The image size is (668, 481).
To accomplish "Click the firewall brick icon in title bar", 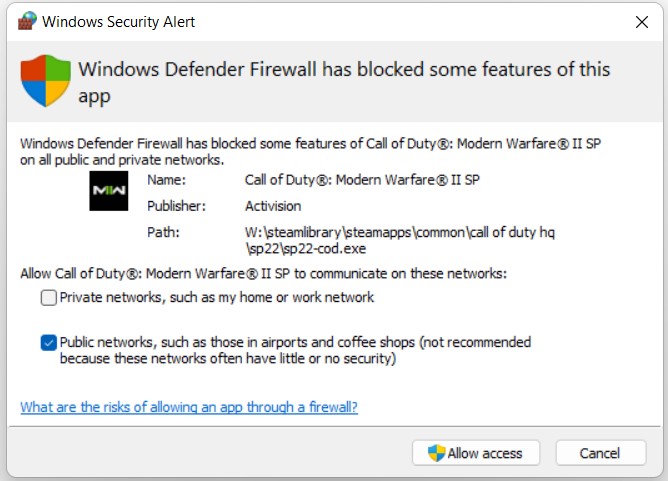I will point(26,21).
